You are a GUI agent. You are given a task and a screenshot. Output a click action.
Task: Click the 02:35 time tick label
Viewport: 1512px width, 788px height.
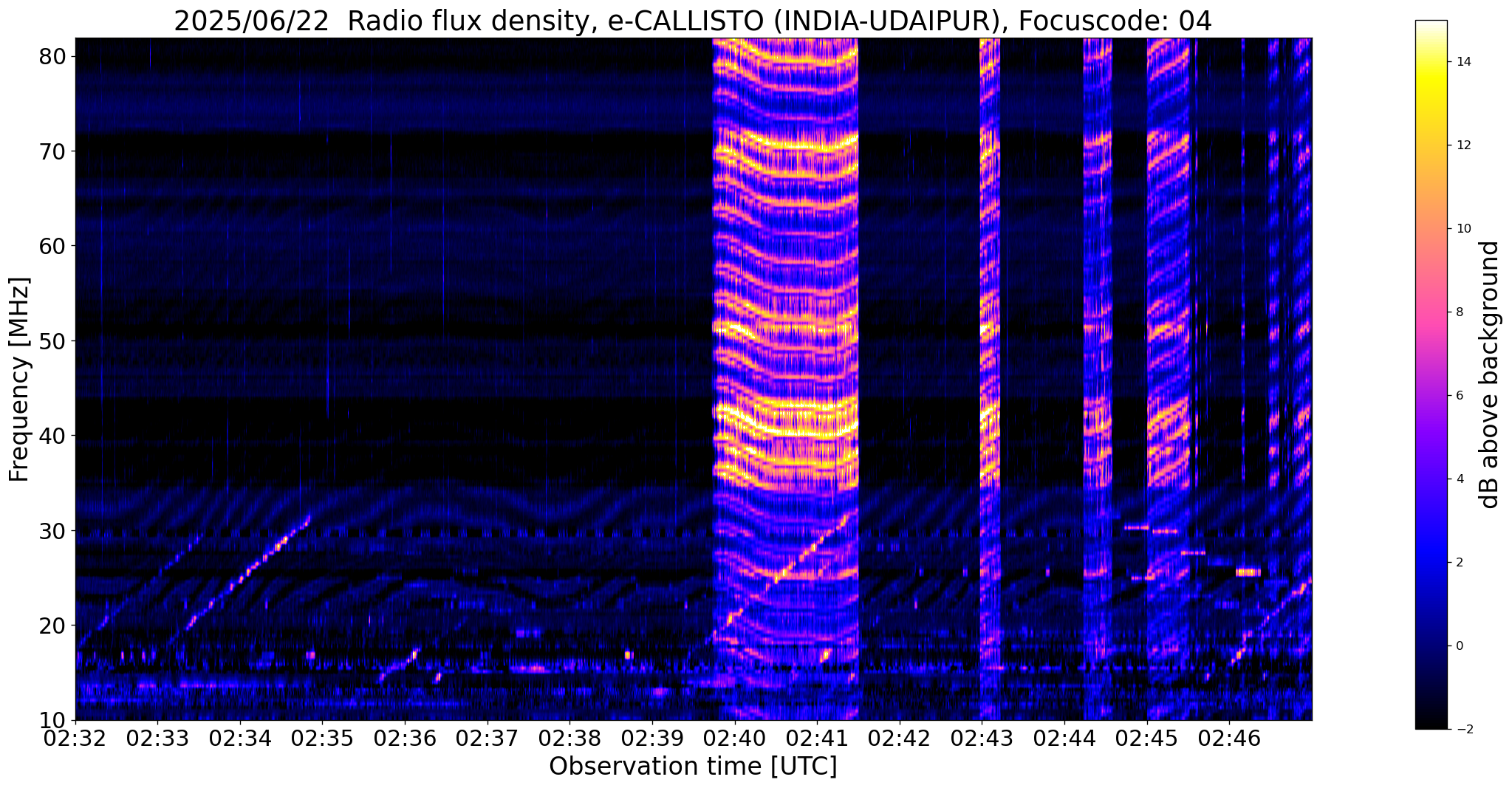(x=323, y=738)
